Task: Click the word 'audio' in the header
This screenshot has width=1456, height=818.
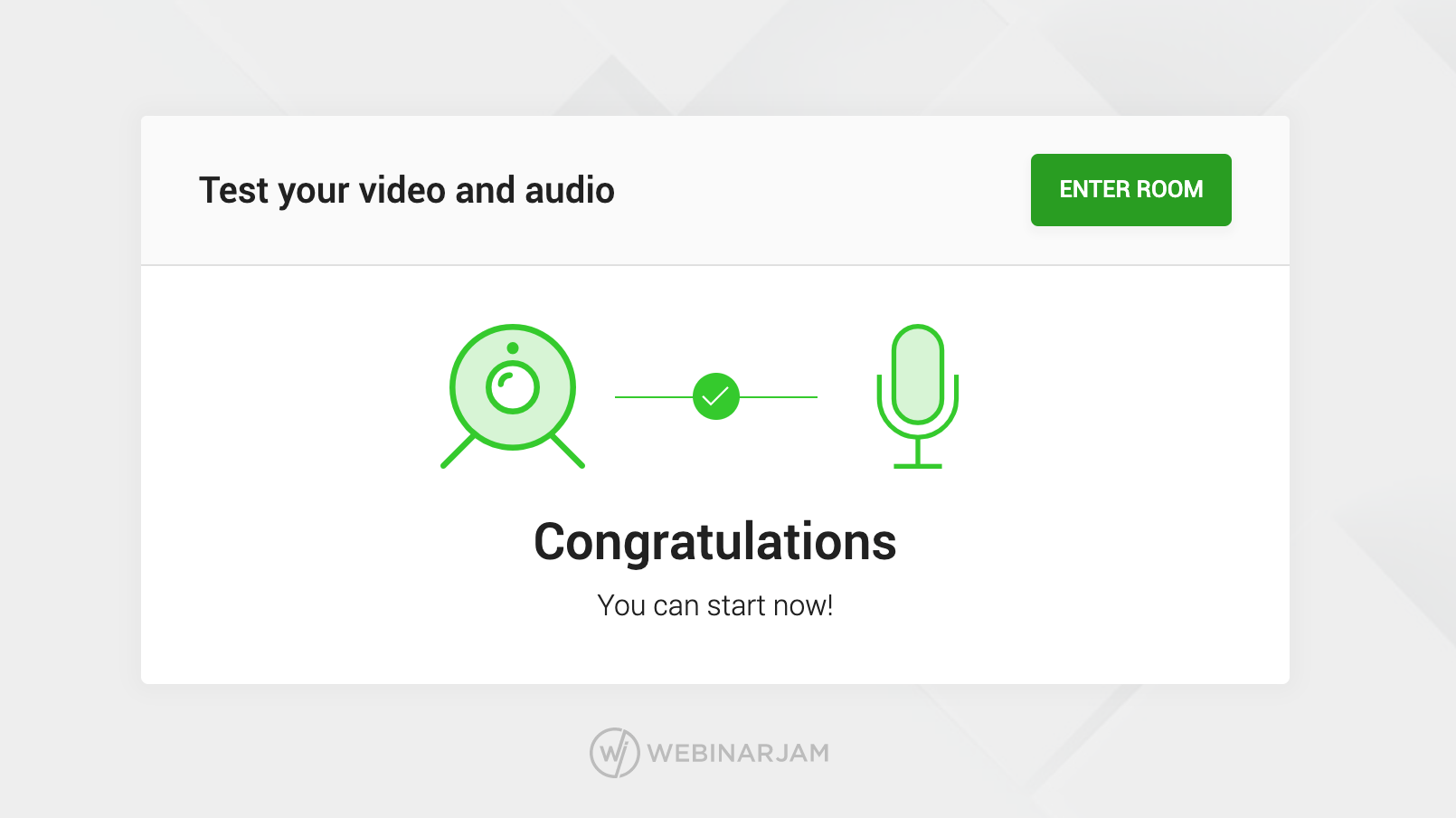Action: click(x=570, y=191)
